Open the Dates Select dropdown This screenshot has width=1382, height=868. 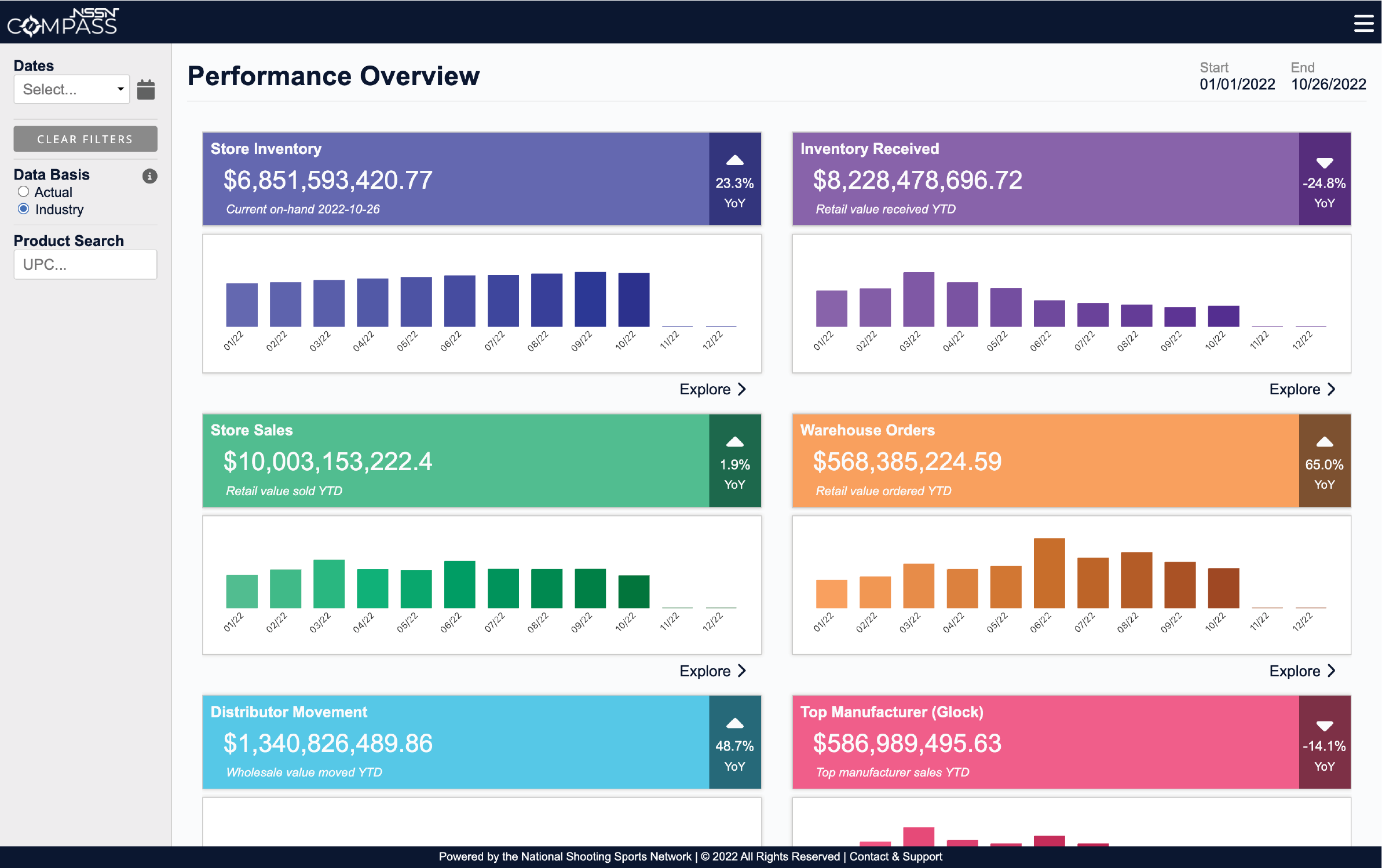pyautogui.click(x=72, y=89)
